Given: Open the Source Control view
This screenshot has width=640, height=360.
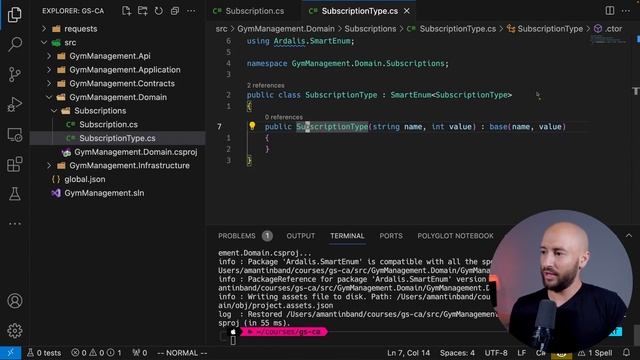Looking at the screenshot, I should (15, 74).
